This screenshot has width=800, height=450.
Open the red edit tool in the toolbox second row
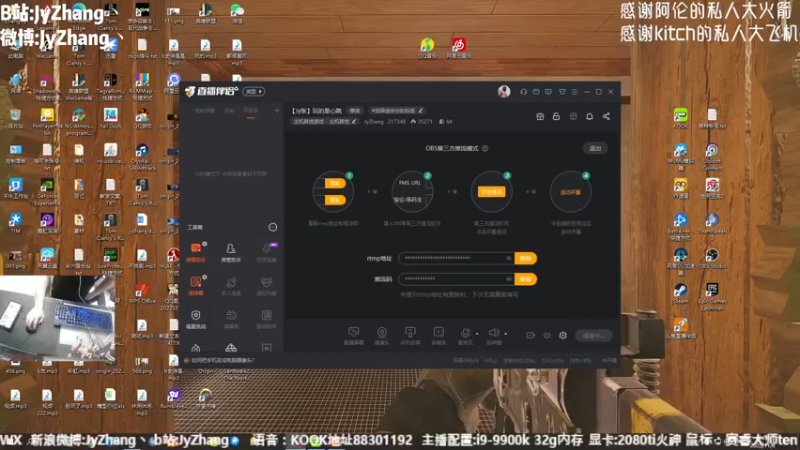[196, 286]
